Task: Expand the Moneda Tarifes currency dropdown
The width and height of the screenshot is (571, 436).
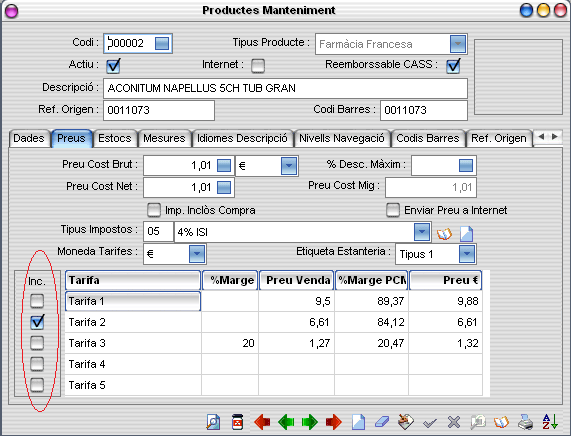Action: click(197, 254)
